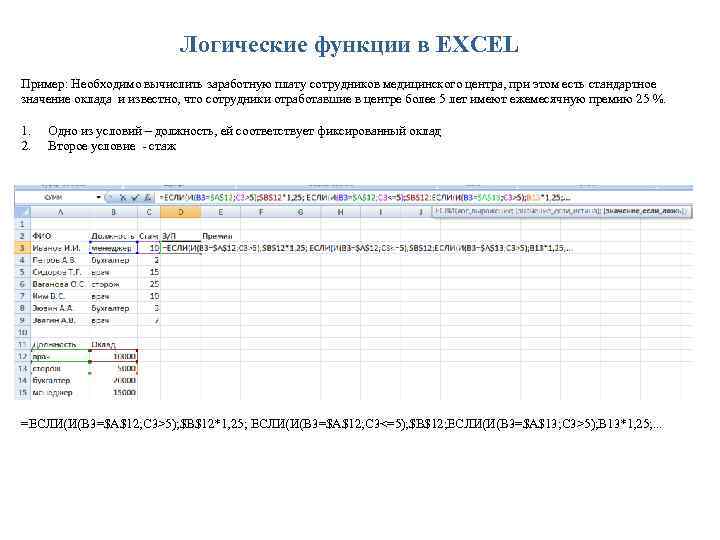Select 'Бухгалтер' cell in row 14
The image size is (720, 540).
pyautogui.click(x=60, y=380)
